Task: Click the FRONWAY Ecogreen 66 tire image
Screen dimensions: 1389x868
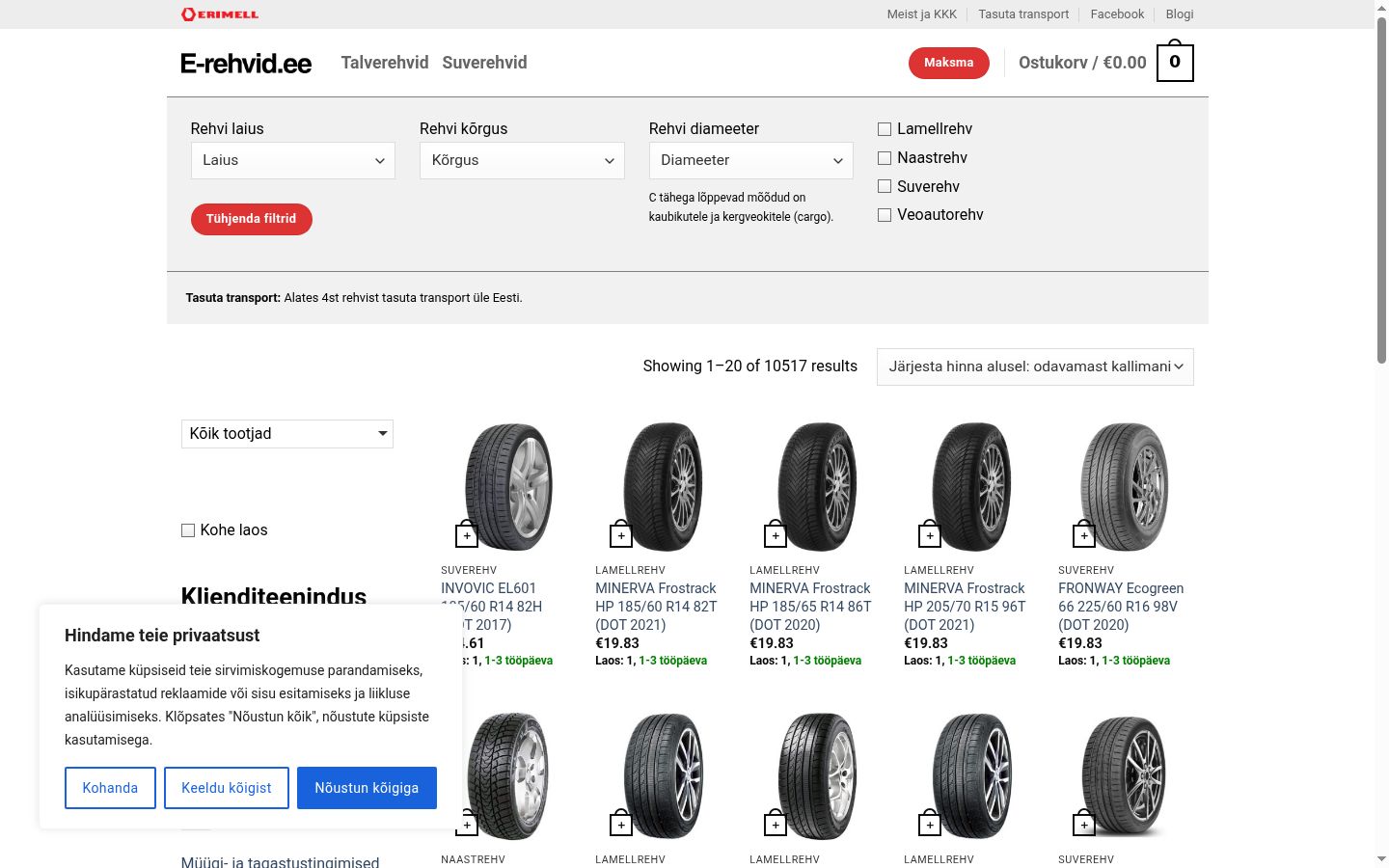Action: [1126, 487]
